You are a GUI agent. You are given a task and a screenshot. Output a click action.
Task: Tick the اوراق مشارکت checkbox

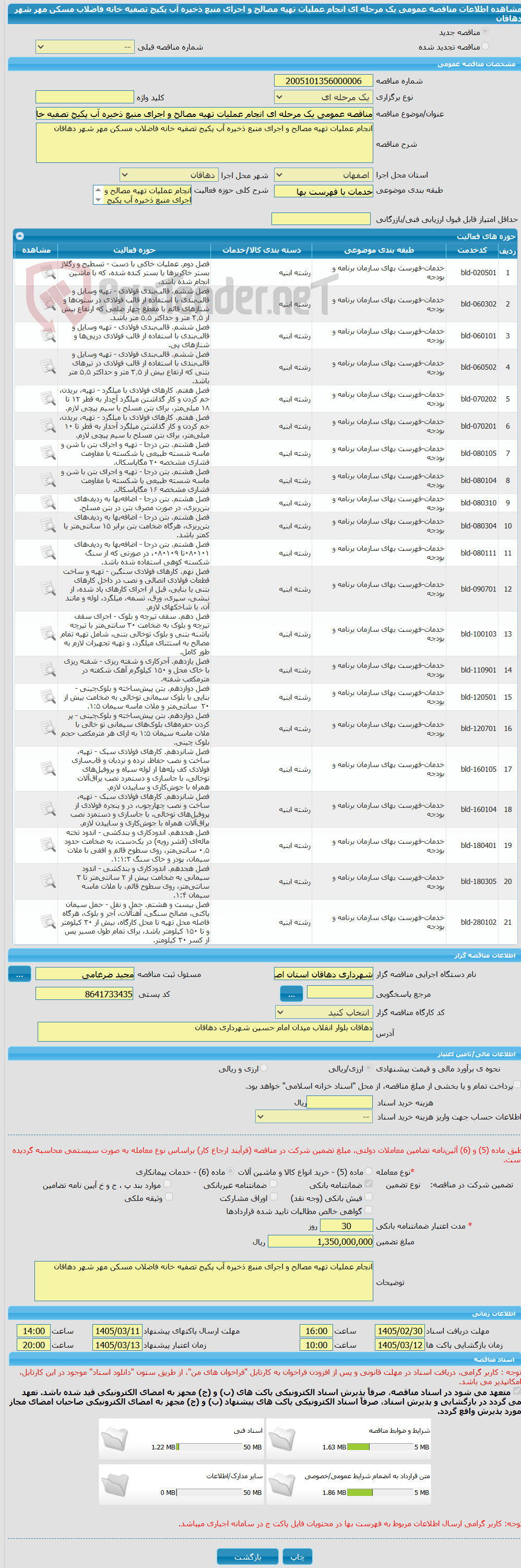point(273,1197)
